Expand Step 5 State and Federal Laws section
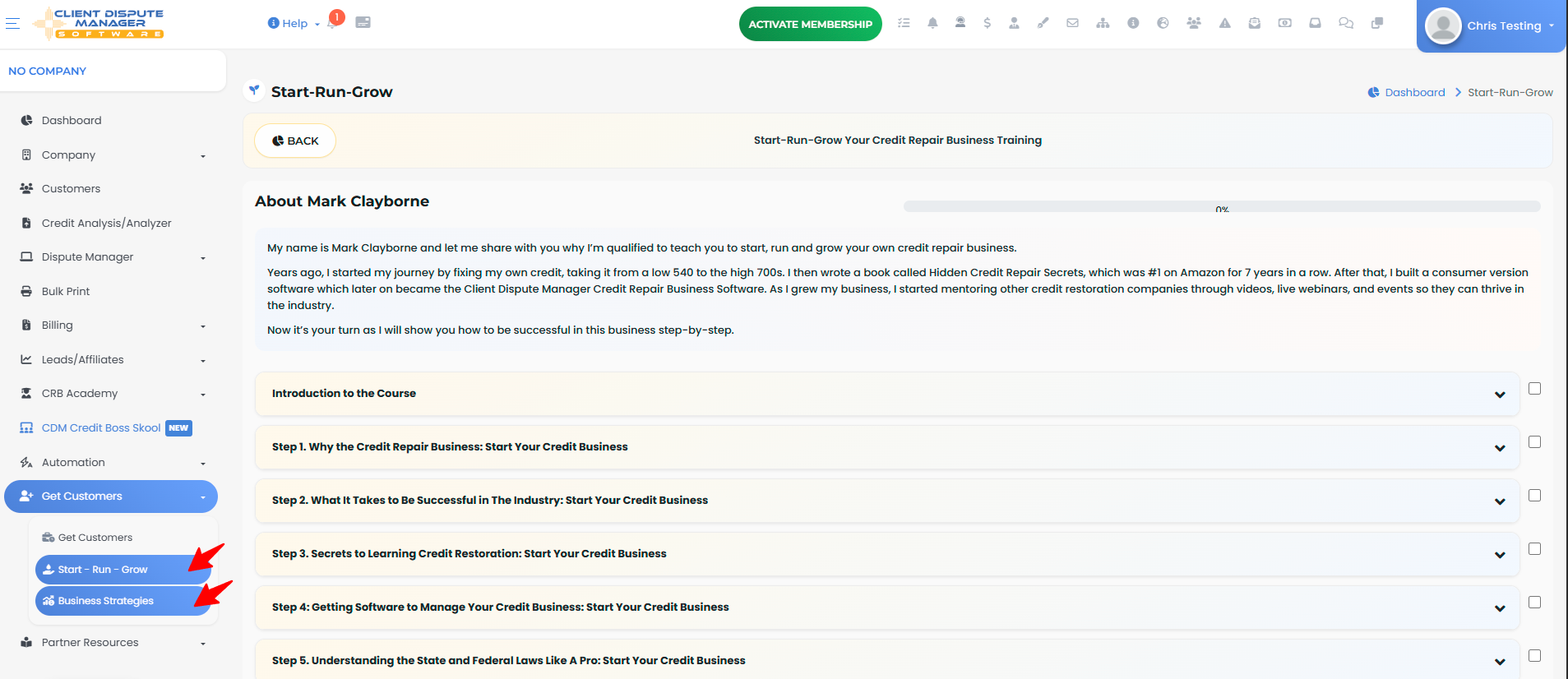 point(887,660)
